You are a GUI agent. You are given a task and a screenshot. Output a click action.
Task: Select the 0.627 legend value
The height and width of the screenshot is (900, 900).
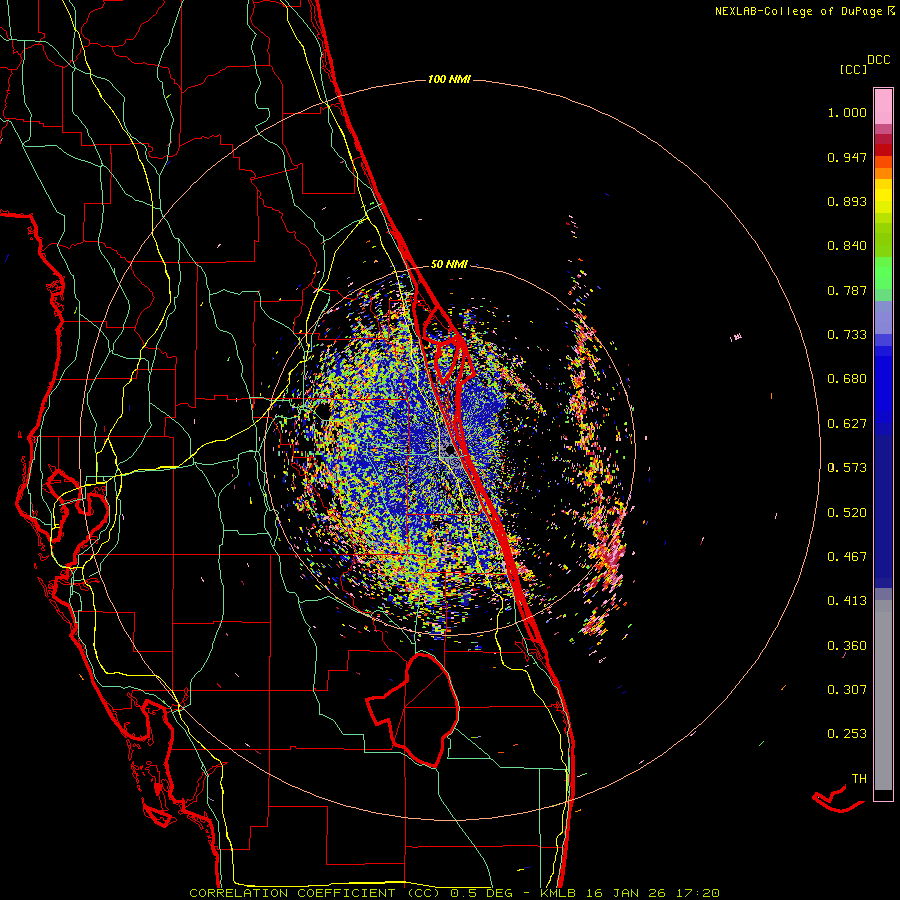847,424
